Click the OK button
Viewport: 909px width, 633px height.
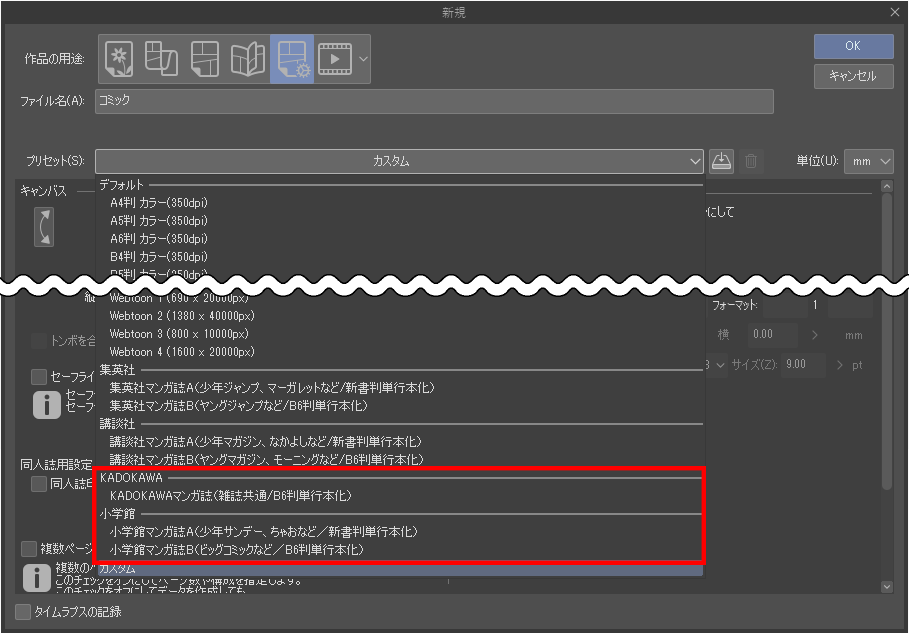point(853,46)
